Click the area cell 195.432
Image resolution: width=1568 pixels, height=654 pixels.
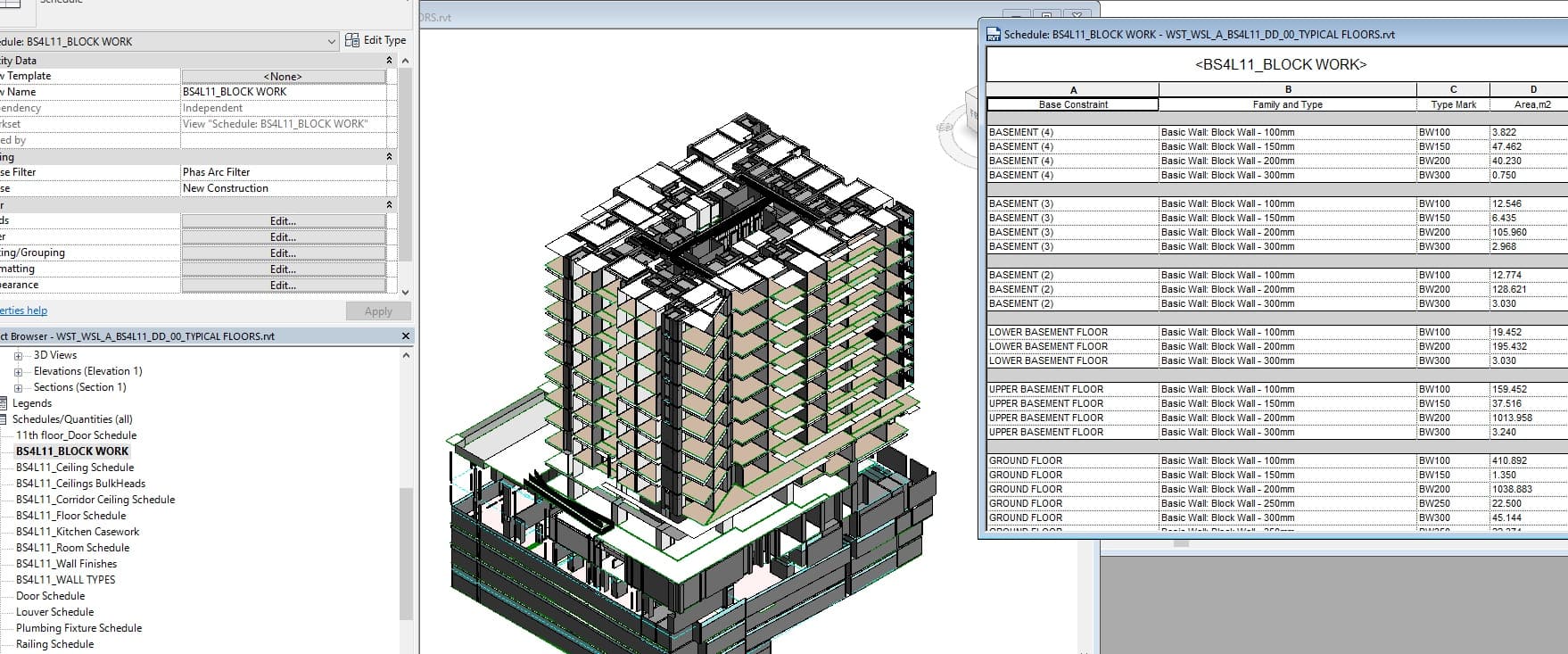(1529, 347)
